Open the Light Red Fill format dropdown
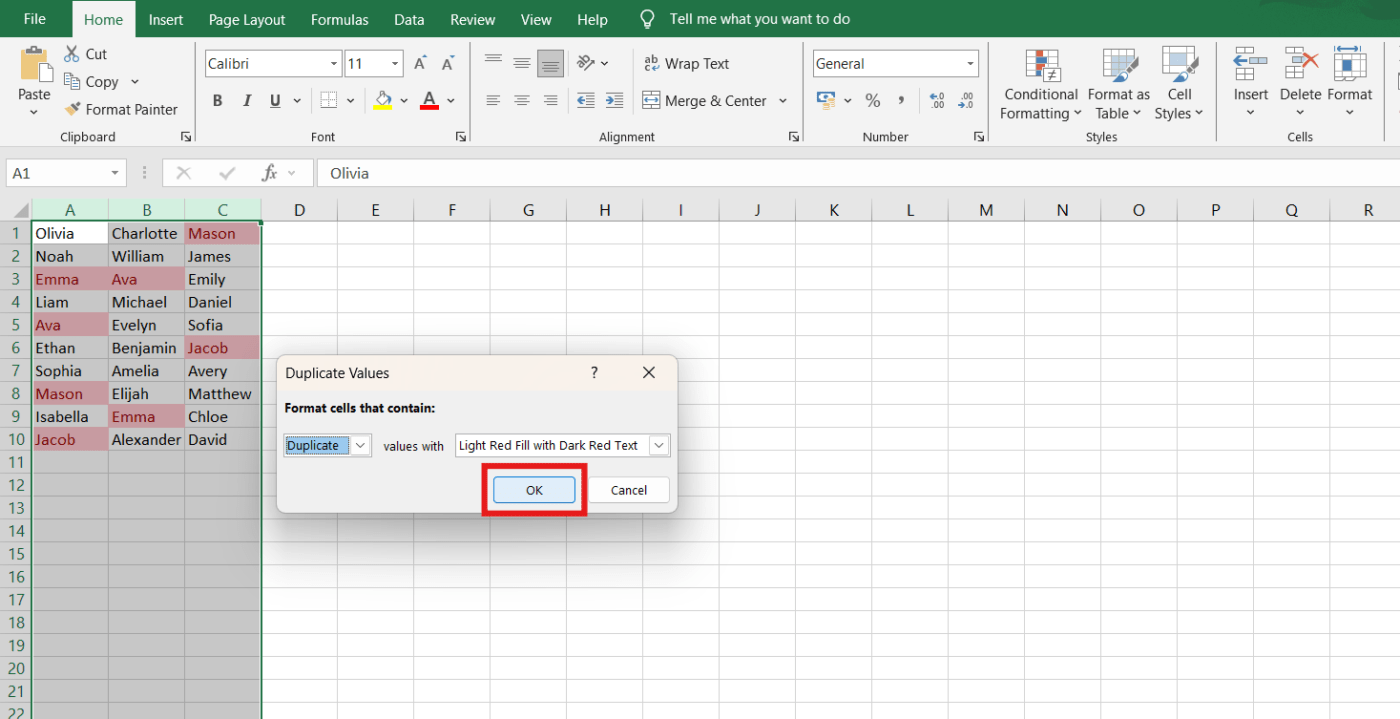 pyautogui.click(x=659, y=445)
